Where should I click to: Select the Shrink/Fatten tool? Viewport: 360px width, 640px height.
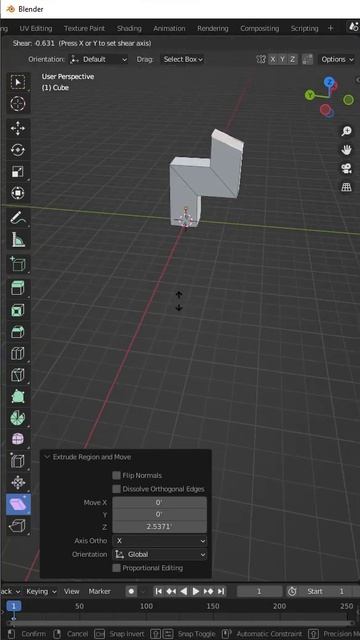click(x=18, y=483)
